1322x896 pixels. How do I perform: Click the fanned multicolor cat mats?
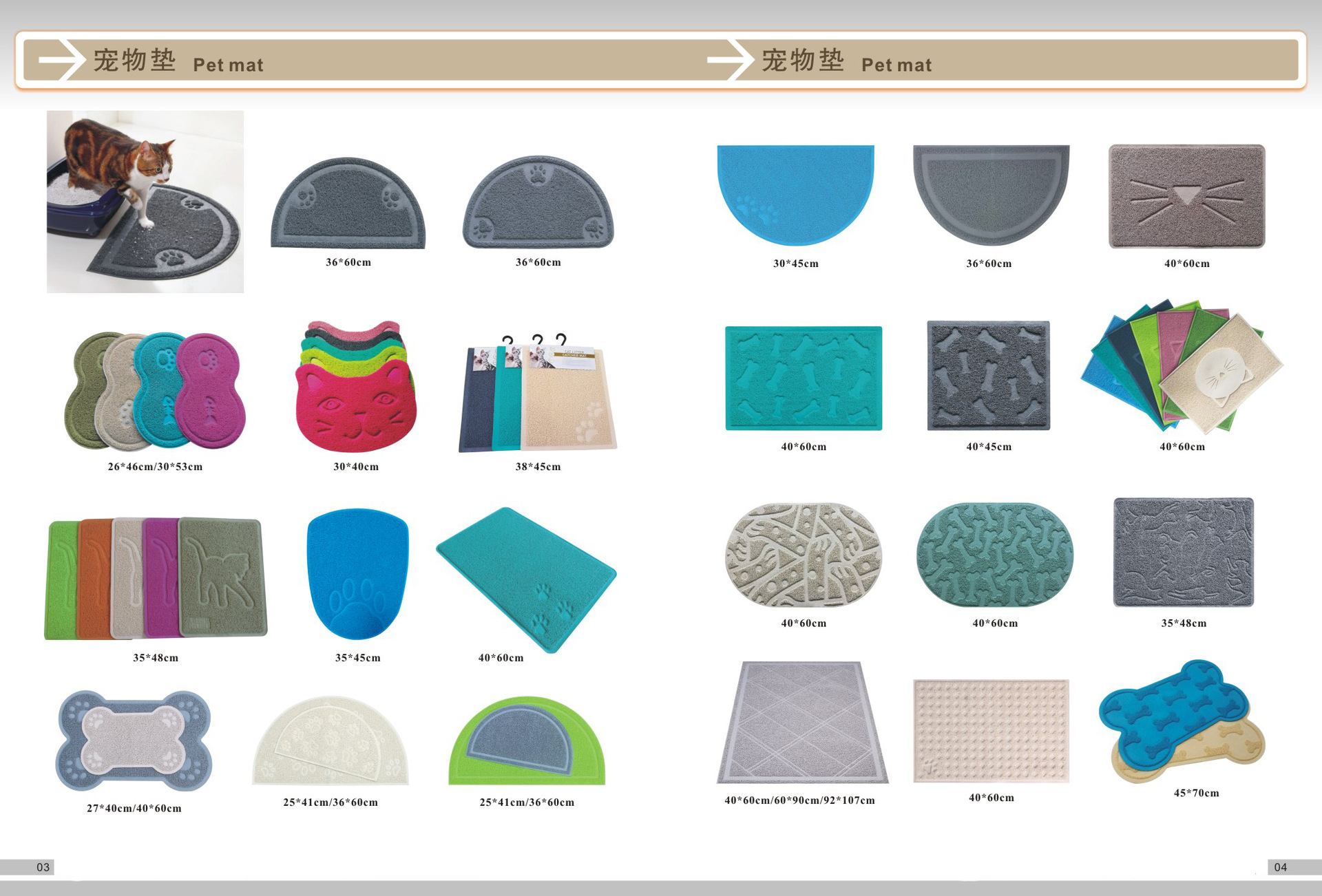coord(1182,366)
